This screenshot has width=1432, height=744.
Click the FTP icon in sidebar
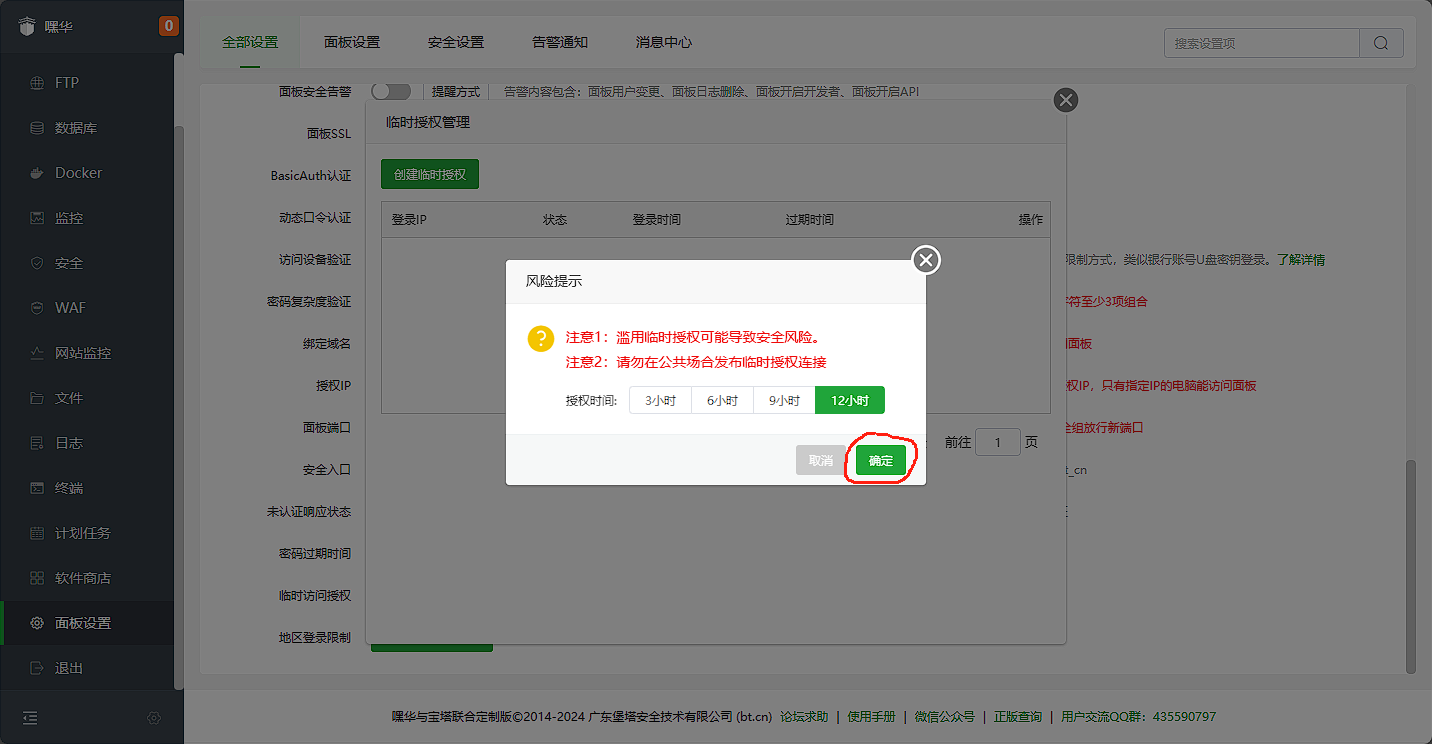[x=37, y=83]
